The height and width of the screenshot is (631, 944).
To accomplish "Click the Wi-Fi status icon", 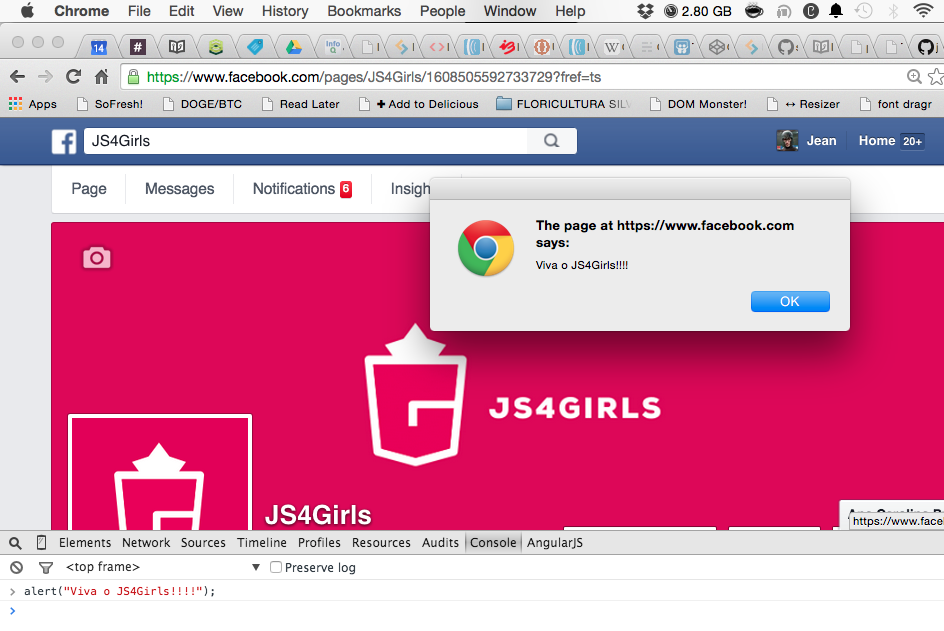I will 922,11.
